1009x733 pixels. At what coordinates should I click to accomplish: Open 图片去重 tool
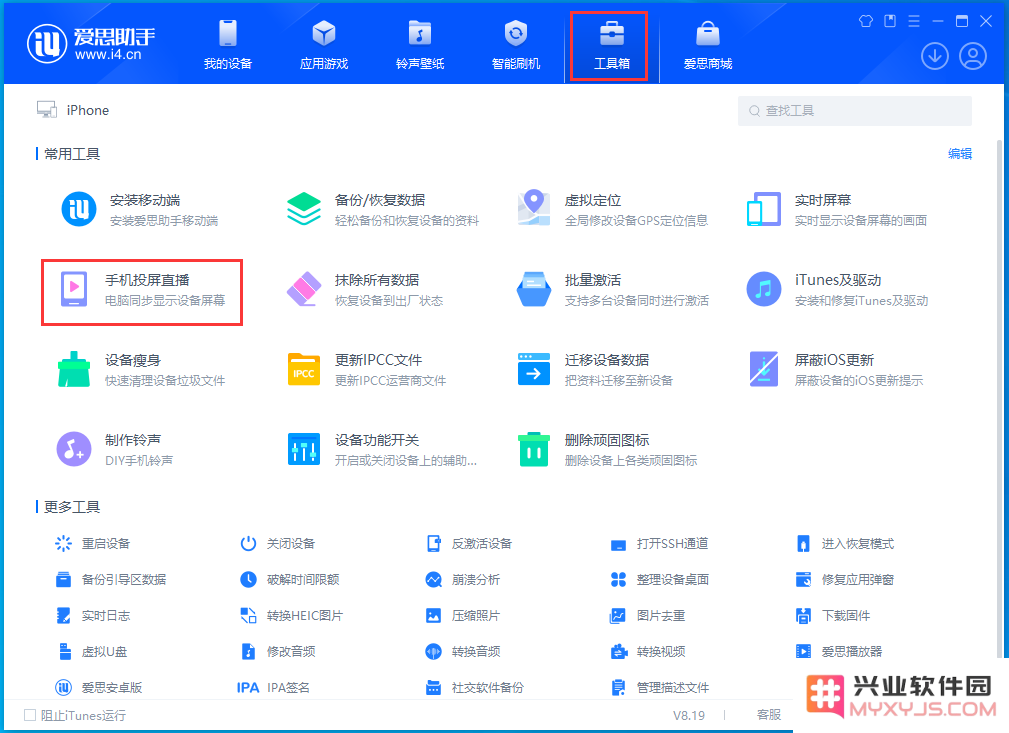pos(647,616)
